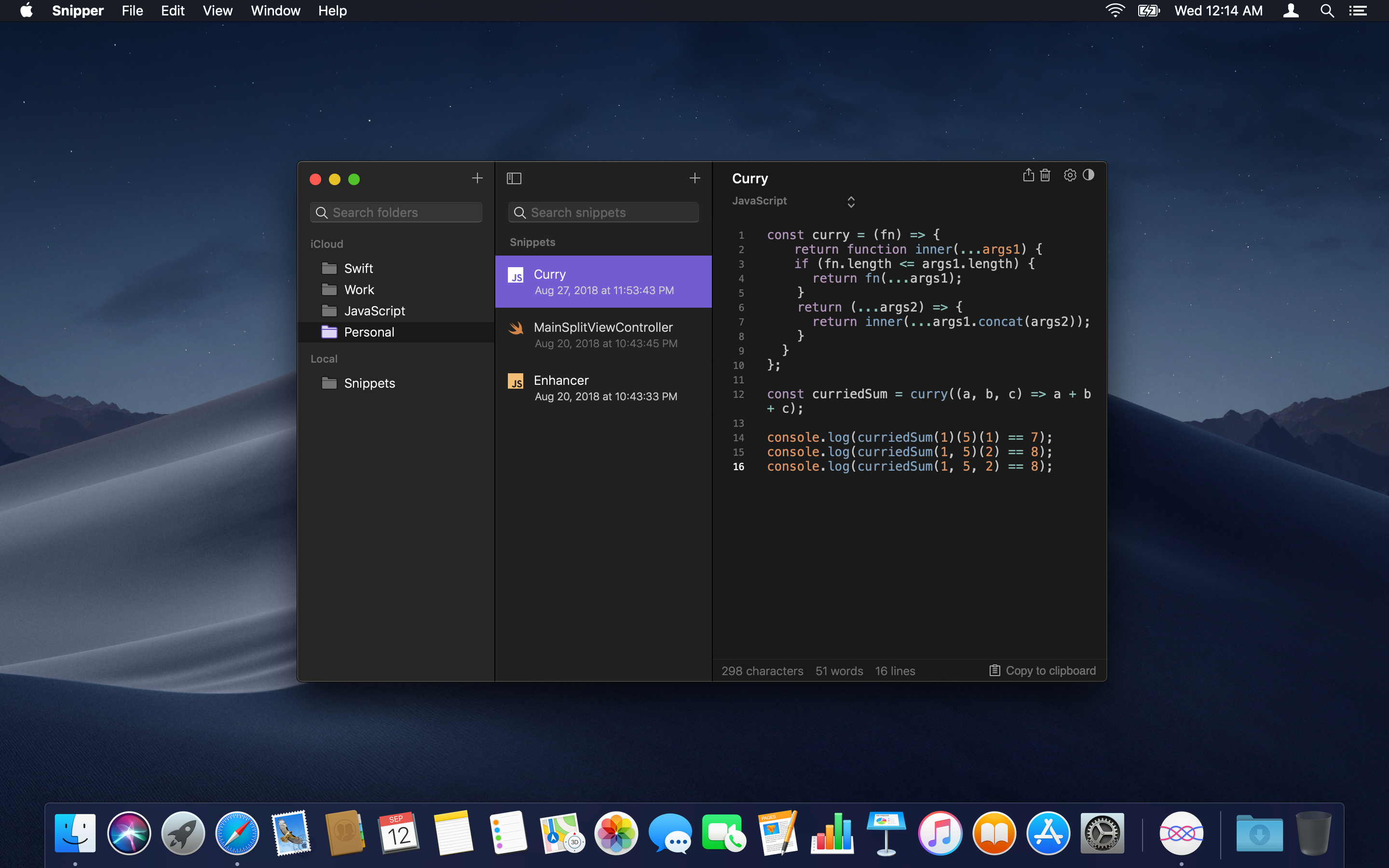Open the settings gear in editor
1389x868 pixels.
click(x=1069, y=175)
